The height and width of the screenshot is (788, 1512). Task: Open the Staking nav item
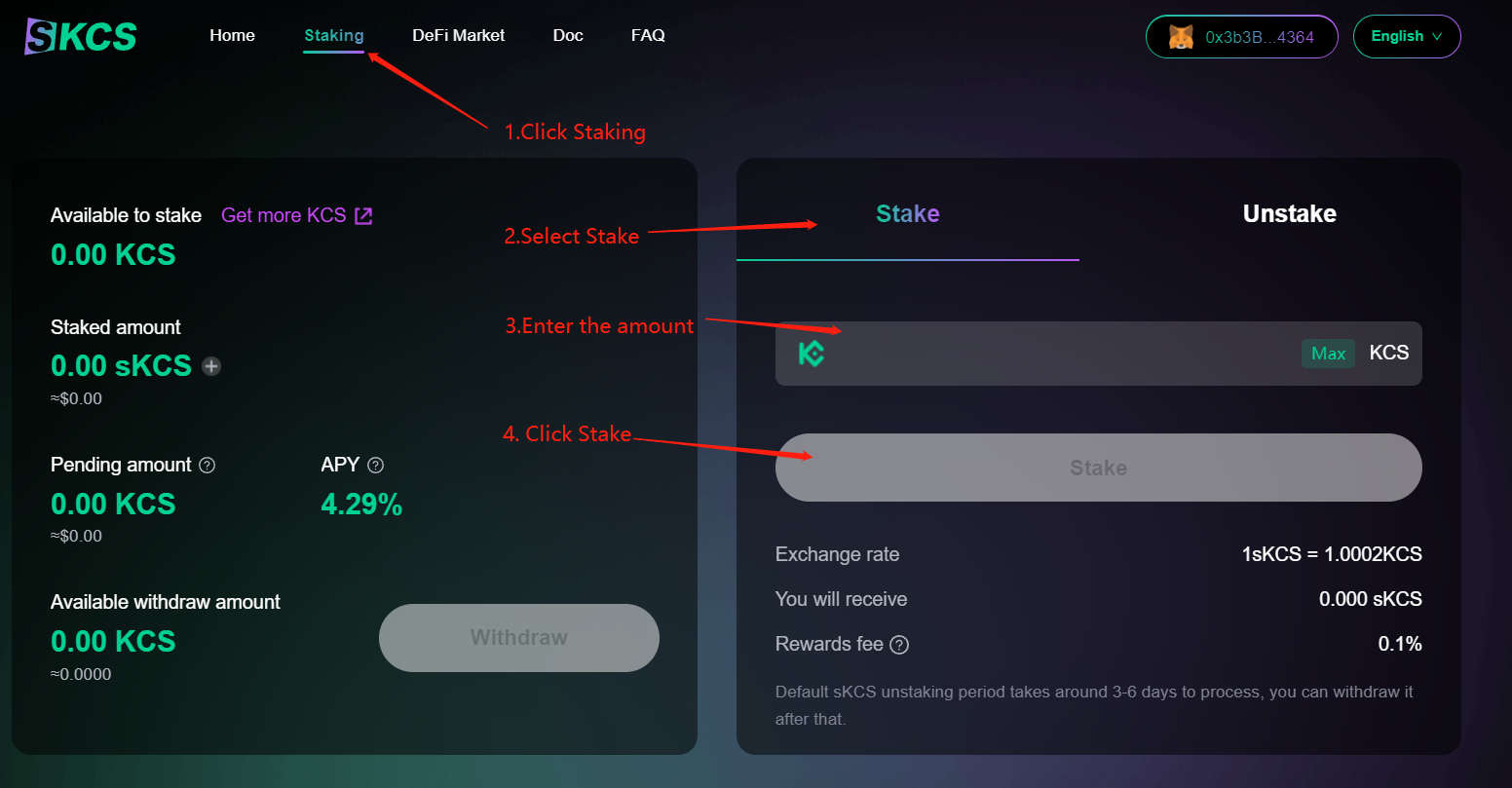[334, 36]
